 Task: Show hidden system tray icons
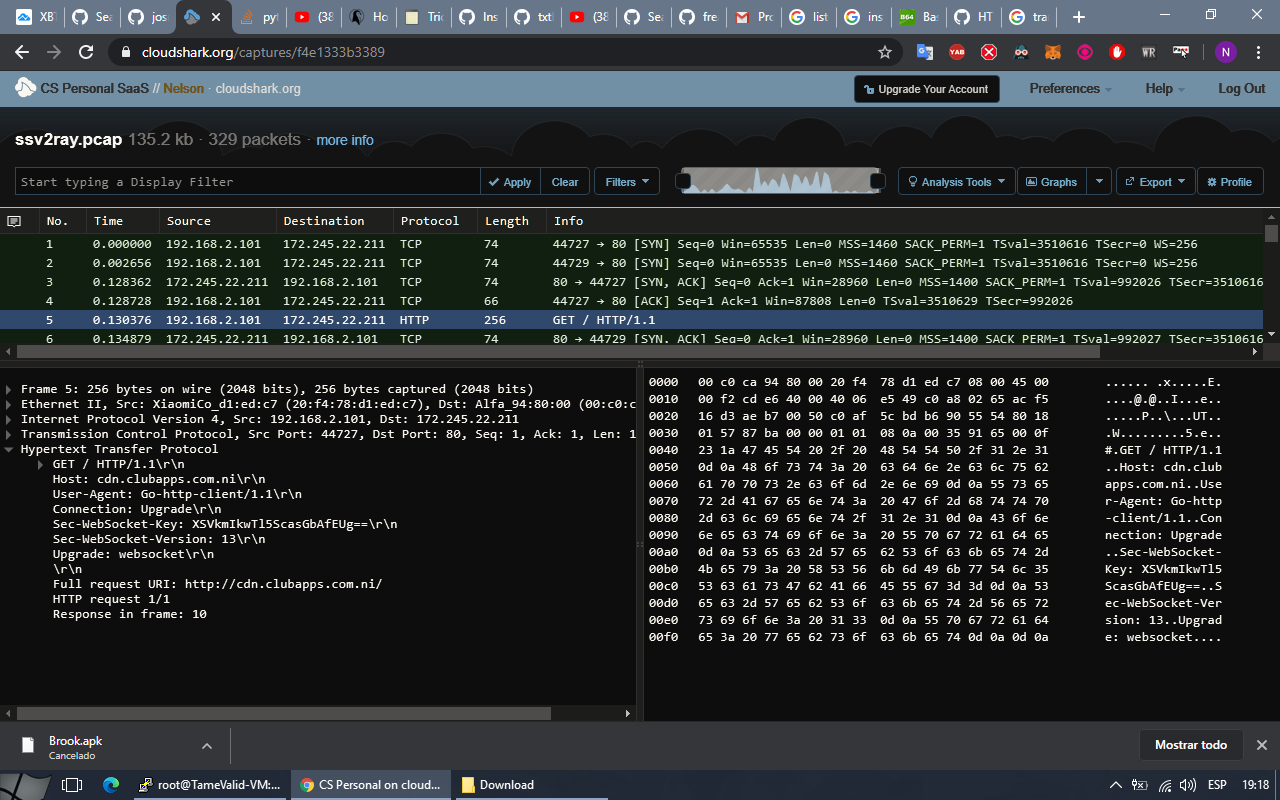point(1116,785)
